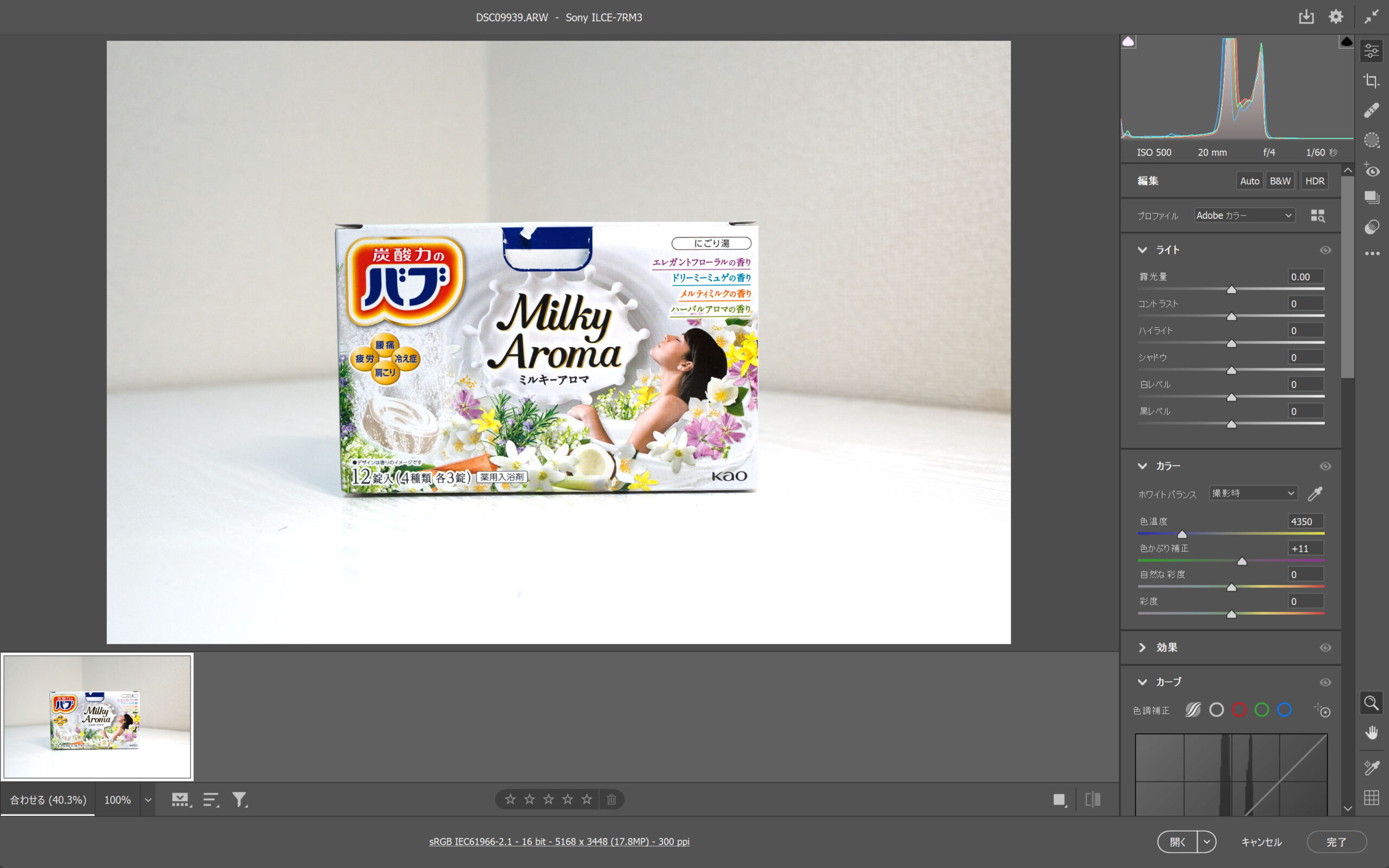Switch to B&W edit mode

point(1280,181)
